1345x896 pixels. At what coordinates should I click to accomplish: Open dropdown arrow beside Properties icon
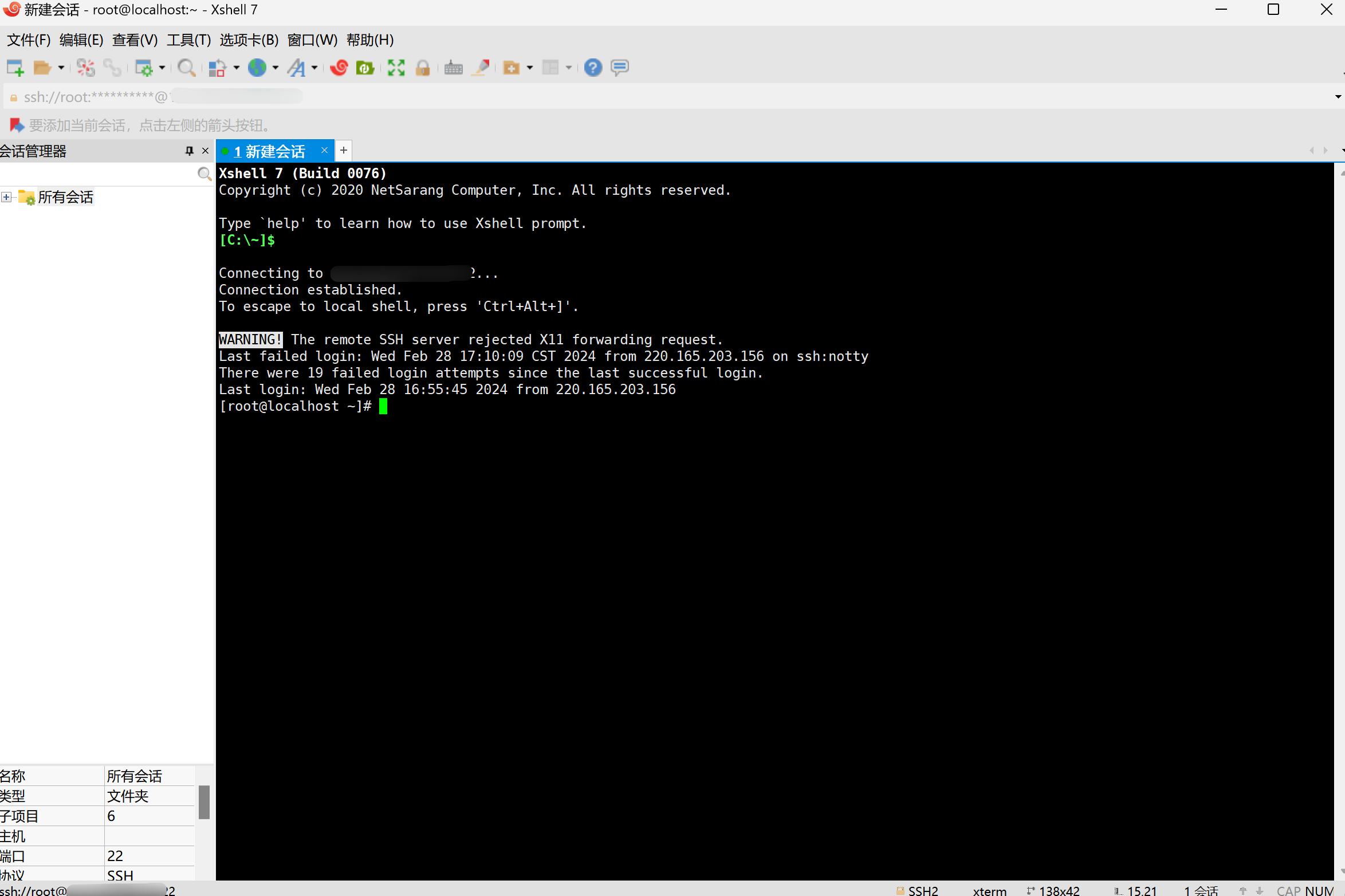coord(162,68)
